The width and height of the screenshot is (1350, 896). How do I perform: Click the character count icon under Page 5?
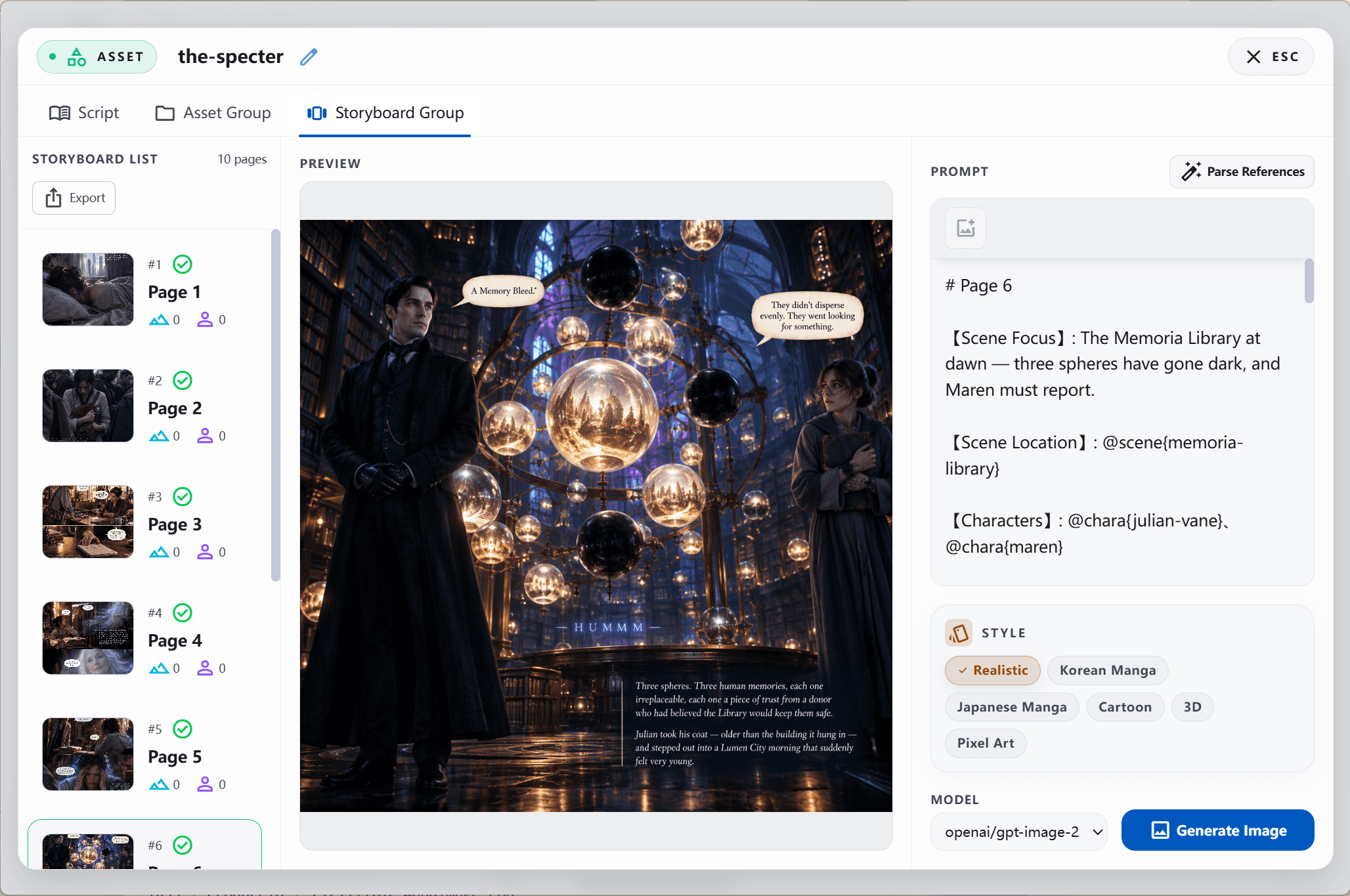[205, 784]
